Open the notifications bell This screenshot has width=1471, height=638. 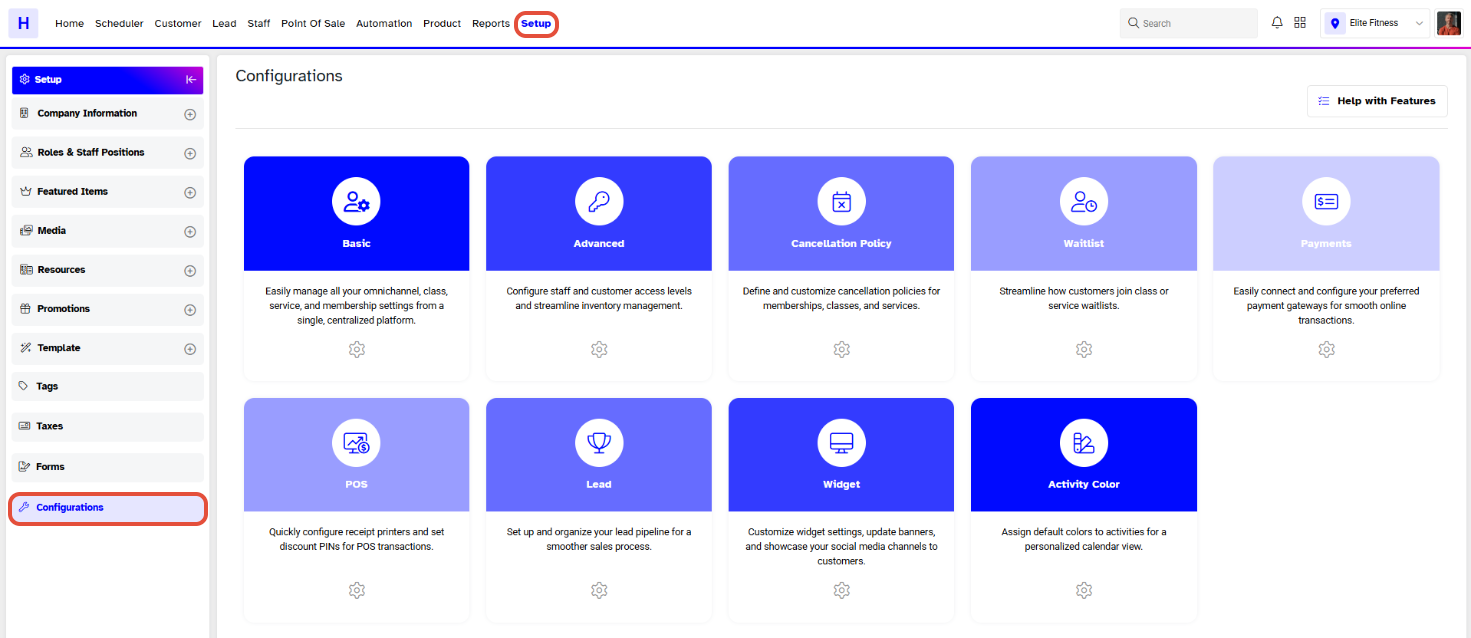(x=1277, y=23)
